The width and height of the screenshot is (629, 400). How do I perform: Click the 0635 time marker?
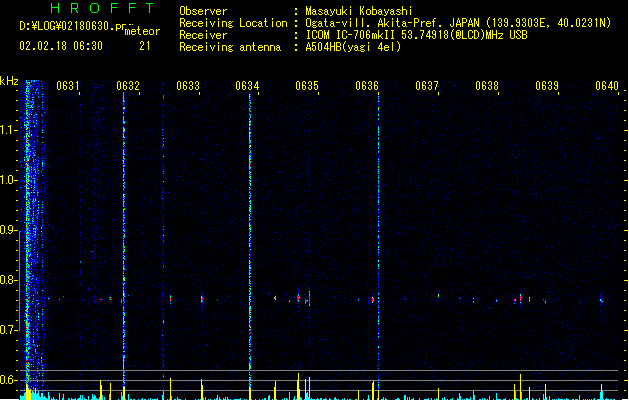click(307, 86)
